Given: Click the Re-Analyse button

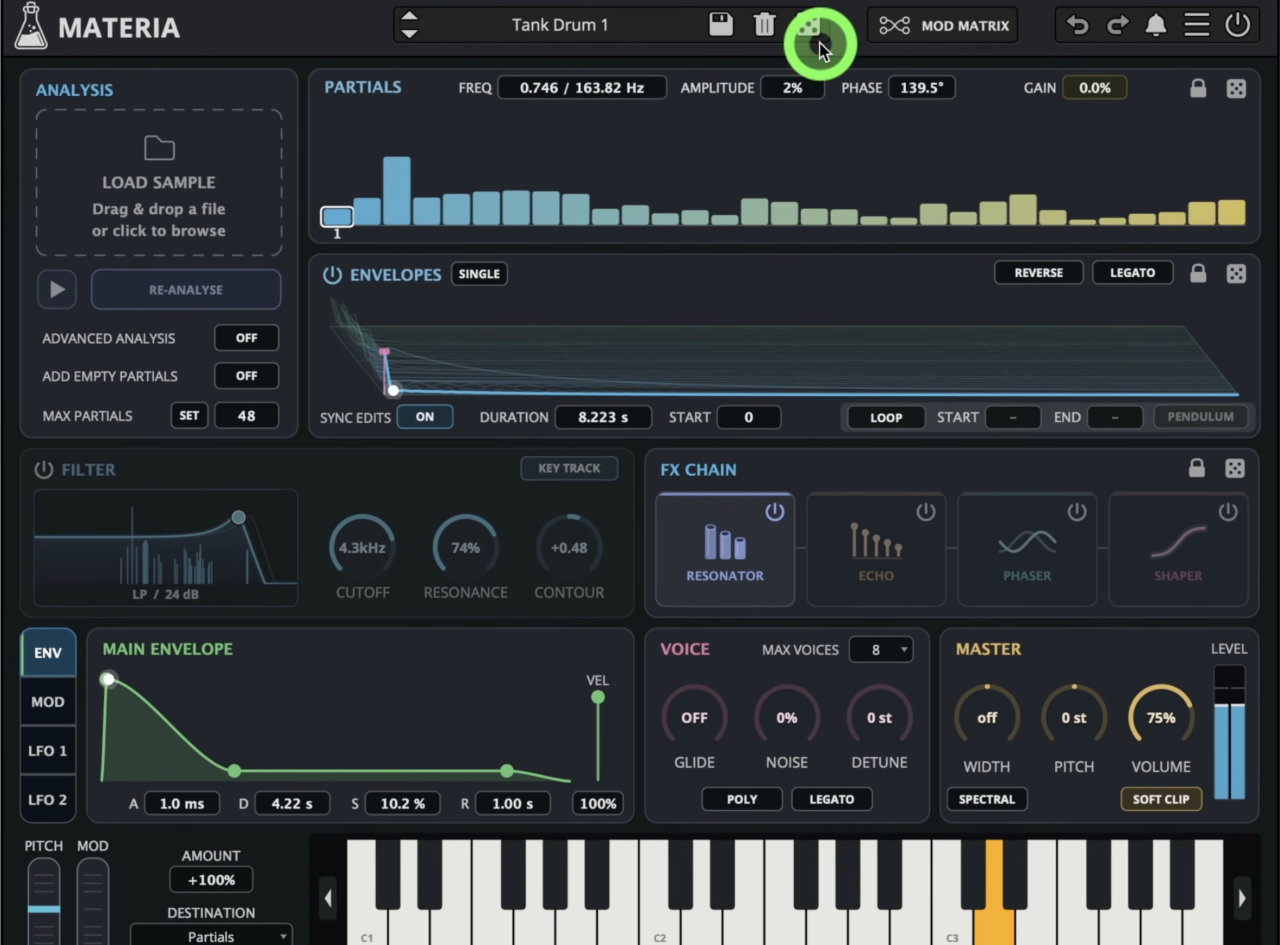Looking at the screenshot, I should 186,290.
